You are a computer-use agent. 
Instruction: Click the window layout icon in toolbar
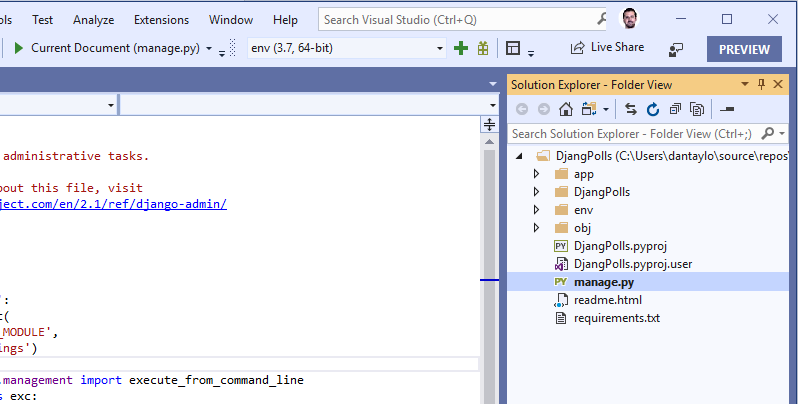click(514, 48)
